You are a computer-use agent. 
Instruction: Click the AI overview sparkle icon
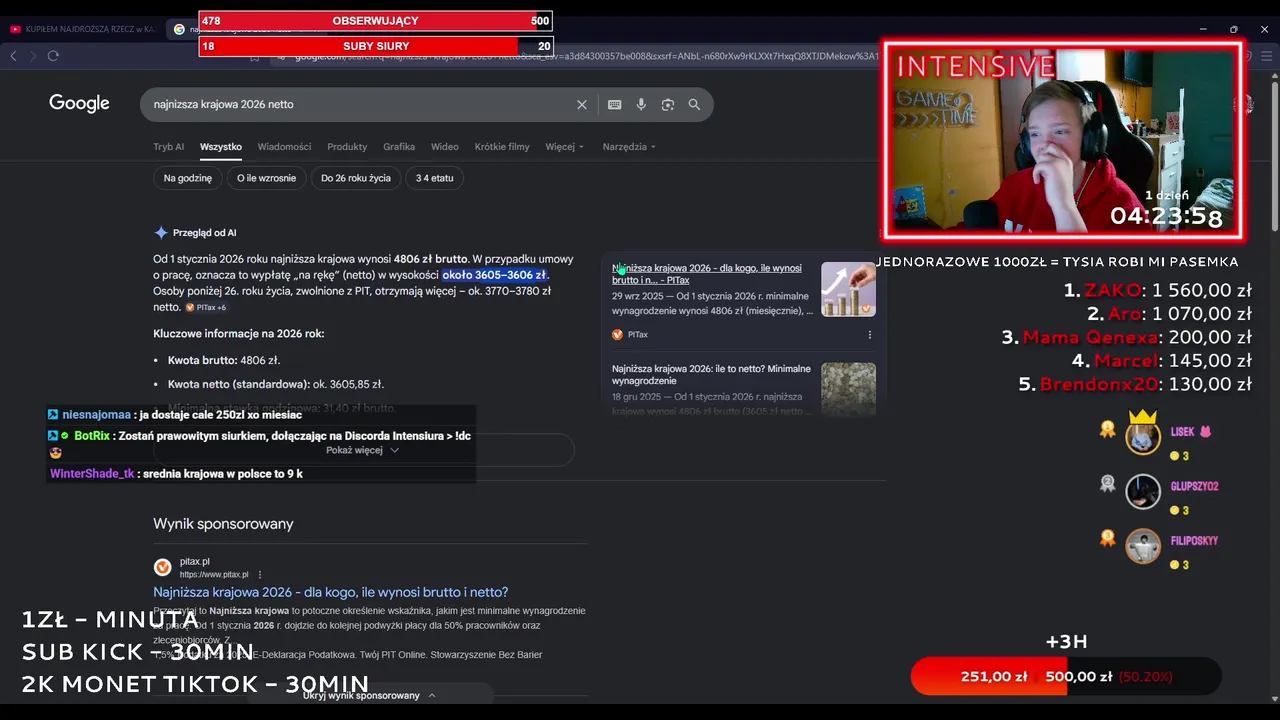coord(161,232)
